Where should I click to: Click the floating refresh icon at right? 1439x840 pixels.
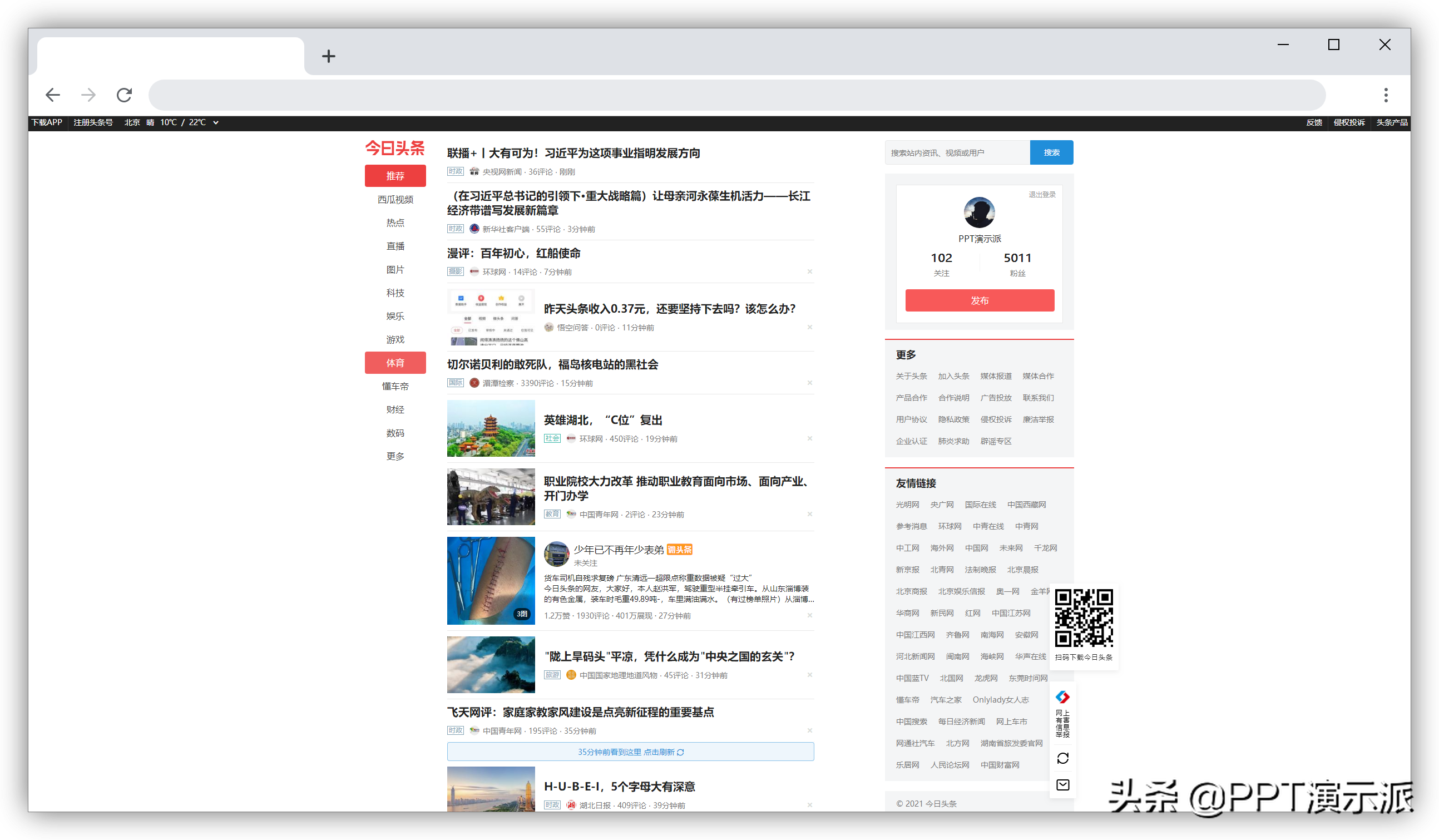(x=1062, y=759)
